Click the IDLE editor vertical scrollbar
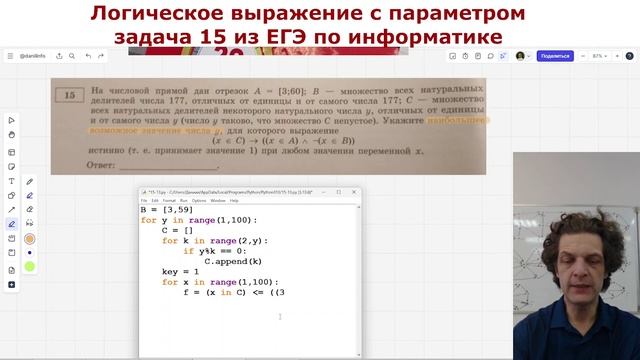640x360 pixels. pyautogui.click(x=359, y=282)
